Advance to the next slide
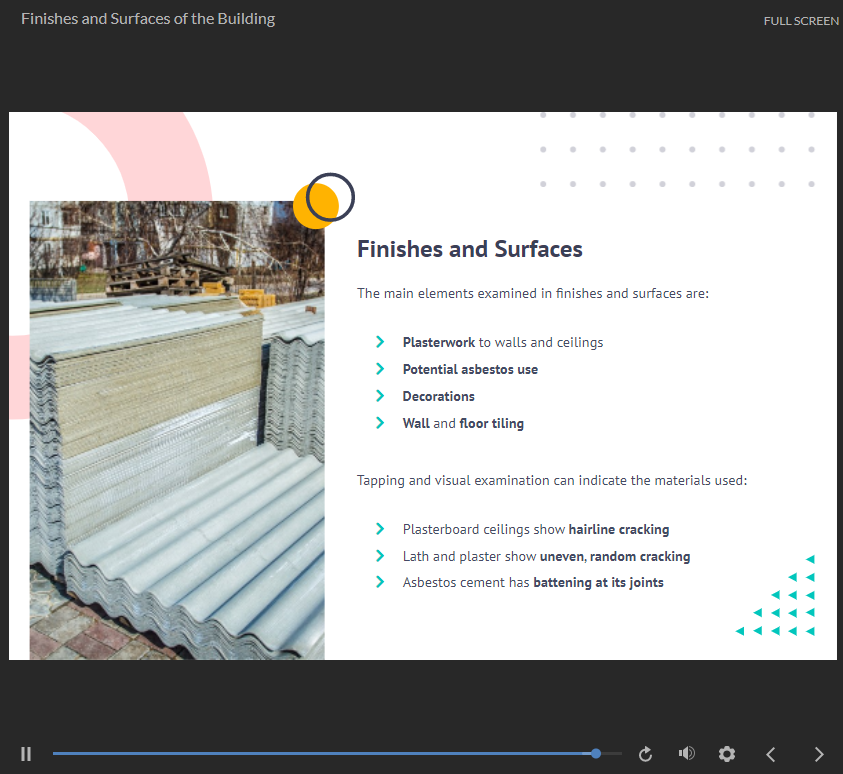The image size is (843, 774). (819, 754)
